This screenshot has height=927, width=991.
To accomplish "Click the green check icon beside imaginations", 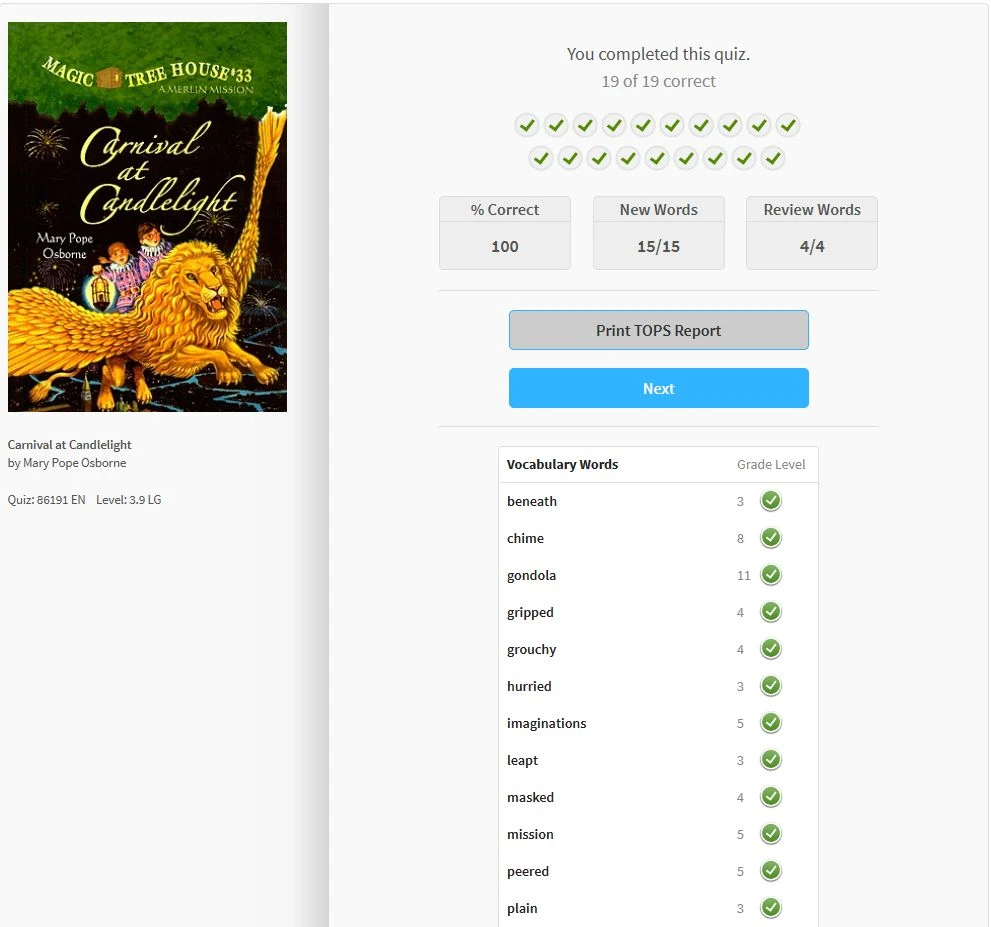I will (770, 722).
